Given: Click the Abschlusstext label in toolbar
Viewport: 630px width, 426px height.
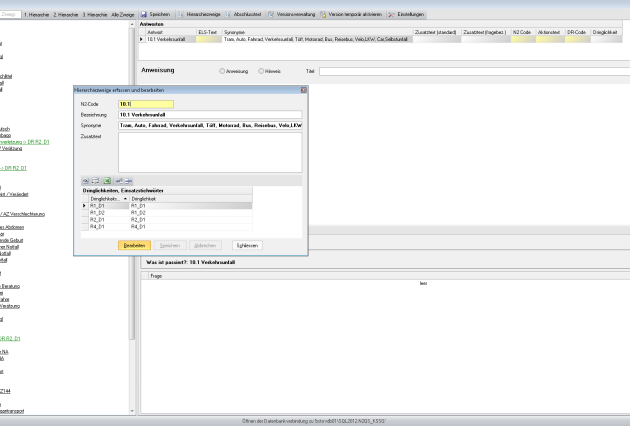Looking at the screenshot, I should tap(248, 14).
